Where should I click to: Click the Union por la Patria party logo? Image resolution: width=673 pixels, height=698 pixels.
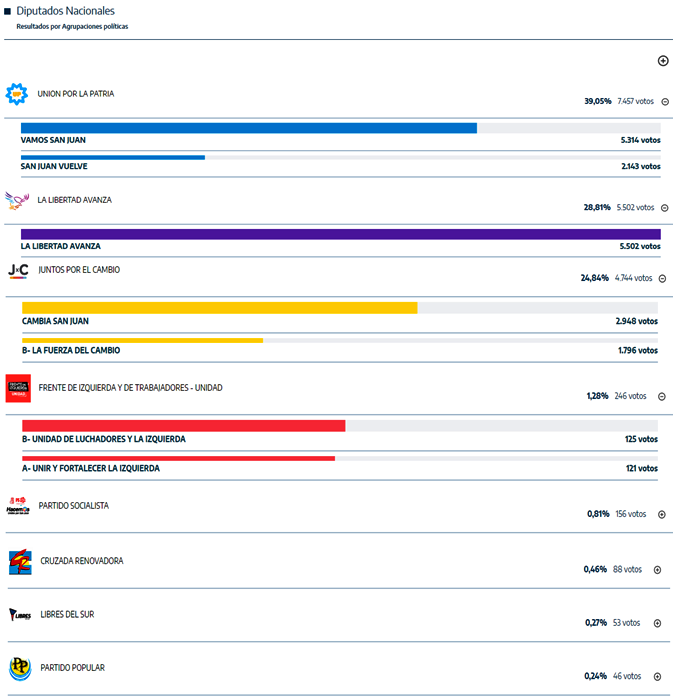pos(18,95)
